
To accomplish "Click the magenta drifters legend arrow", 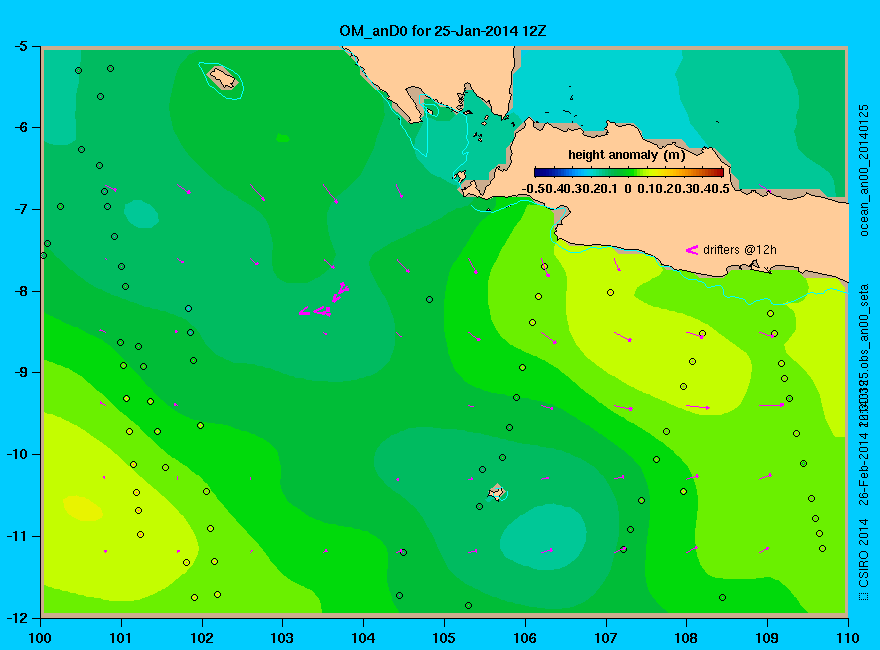I will tap(692, 250).
